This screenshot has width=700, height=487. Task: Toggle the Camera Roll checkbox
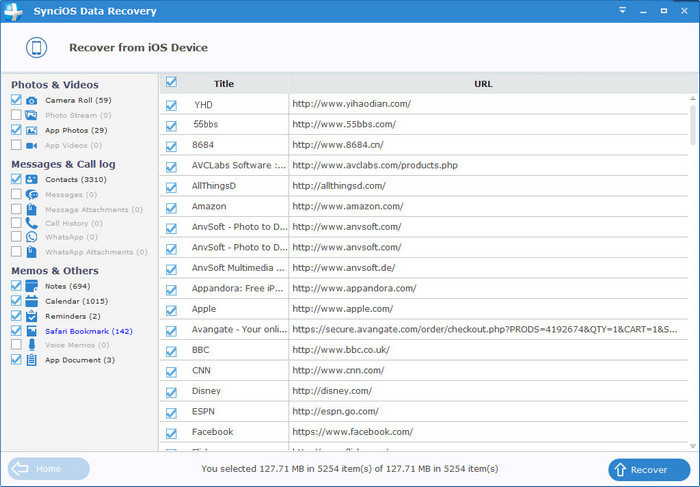[16, 100]
